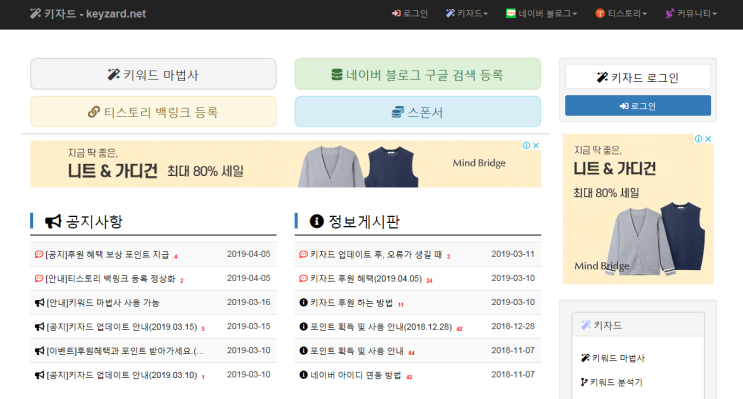The height and width of the screenshot is (399, 743).
Task: Open 키자드 후원 하는 방법 post
Action: point(351,303)
